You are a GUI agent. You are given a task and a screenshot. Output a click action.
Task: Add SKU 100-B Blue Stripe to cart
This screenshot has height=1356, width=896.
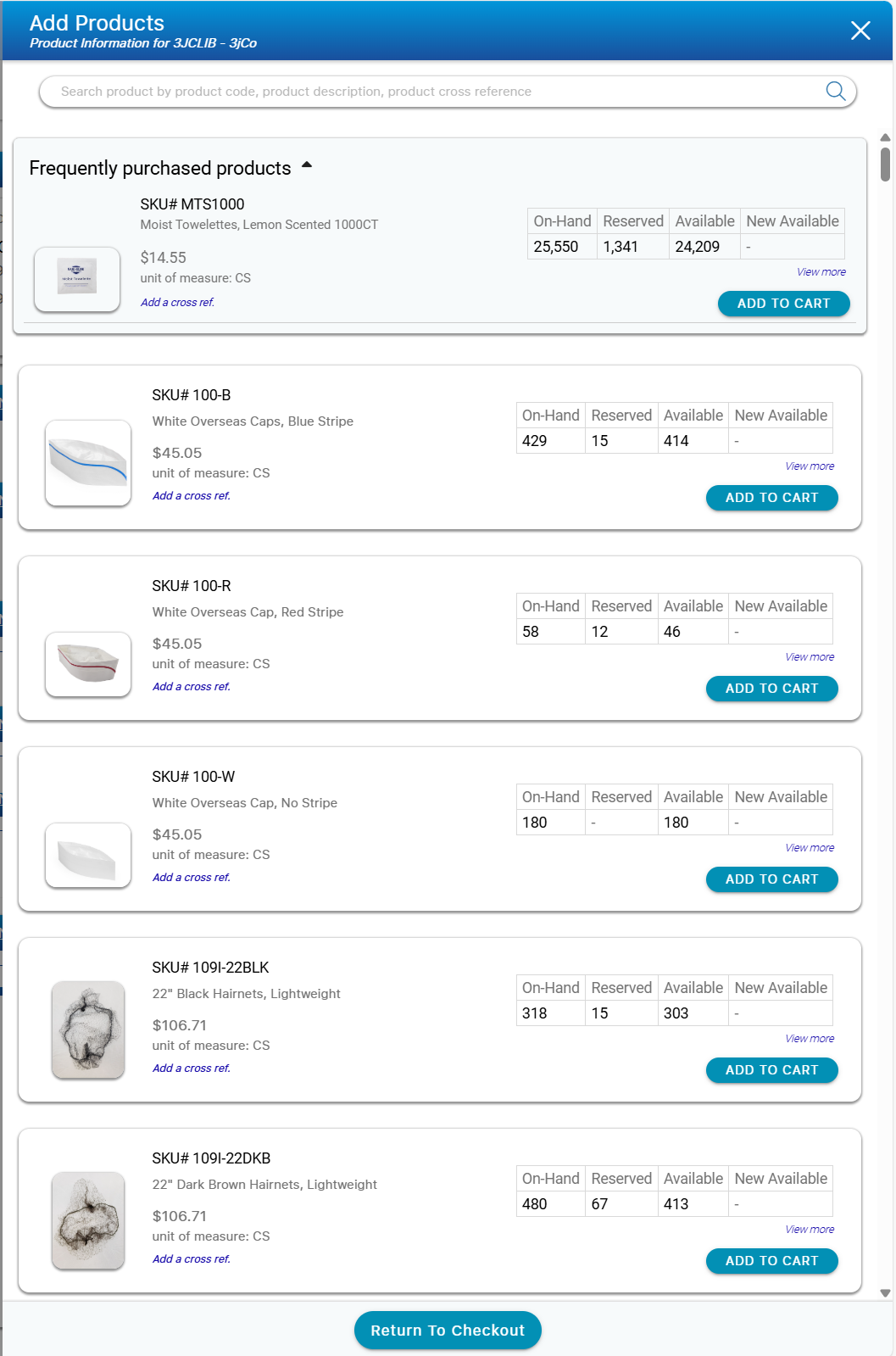pos(771,498)
